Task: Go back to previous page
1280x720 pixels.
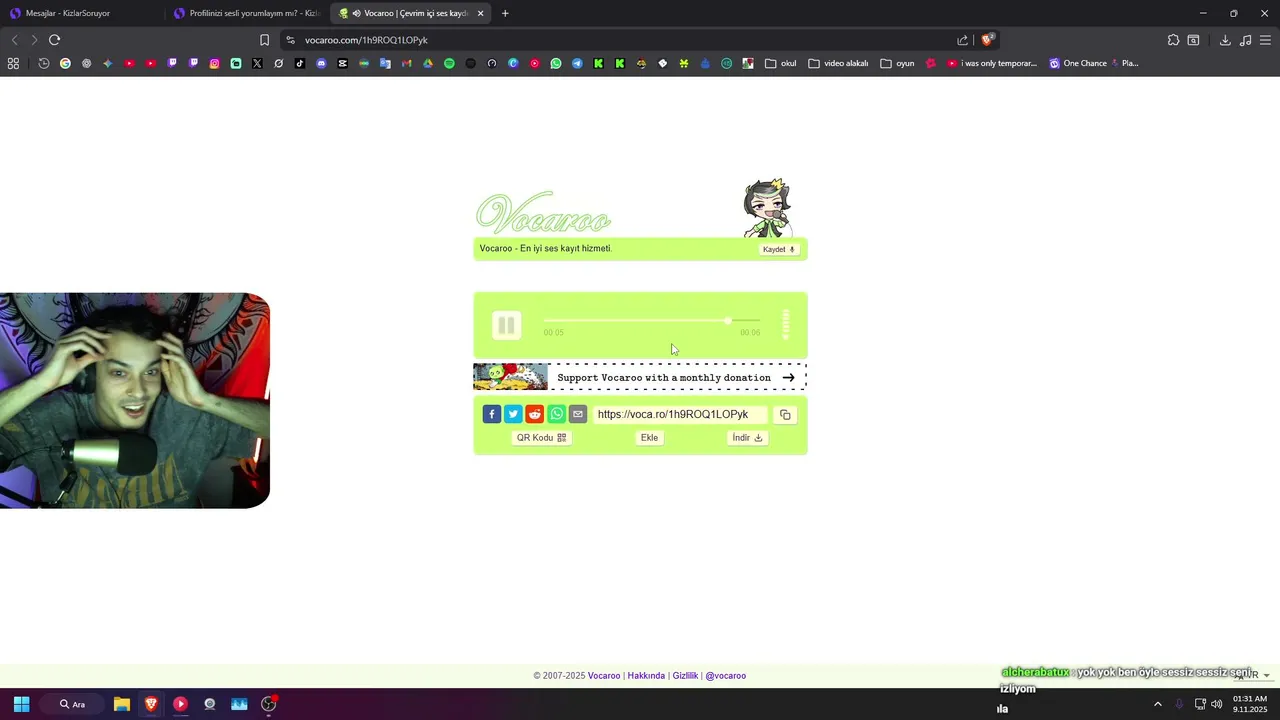Action: tap(14, 40)
